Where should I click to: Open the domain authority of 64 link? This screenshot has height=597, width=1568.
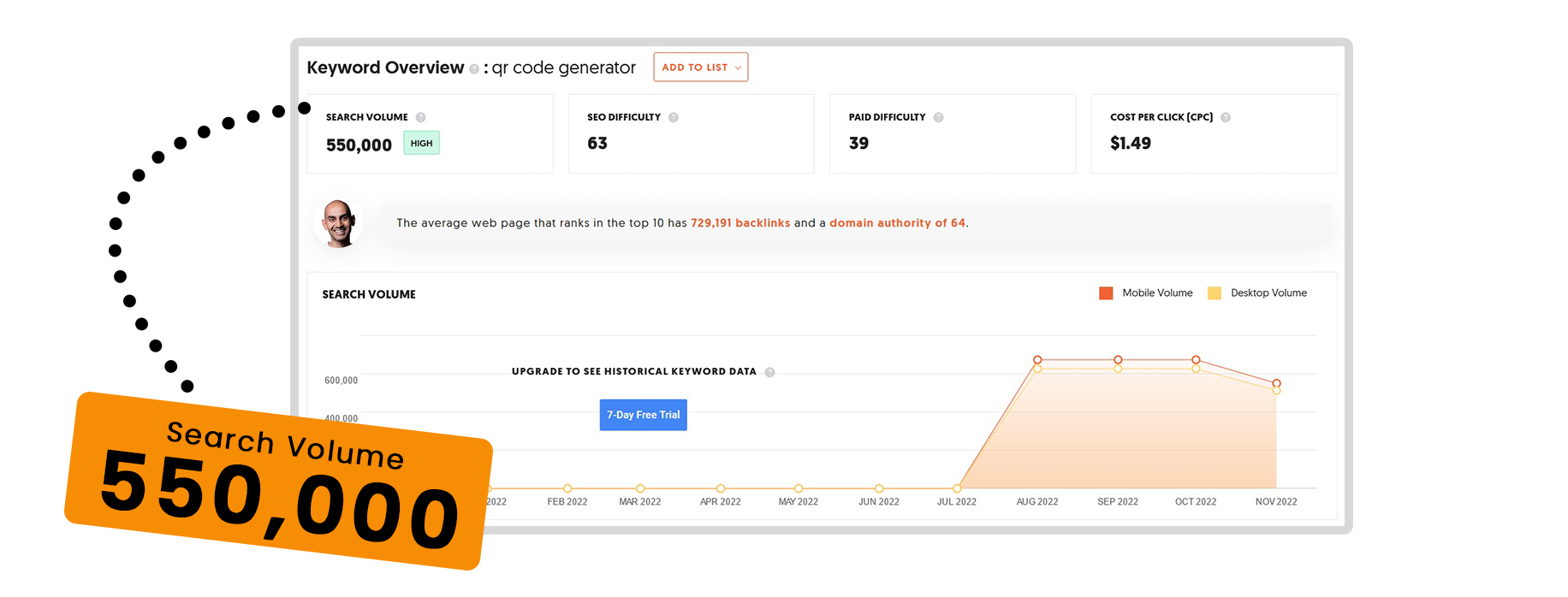coord(897,223)
